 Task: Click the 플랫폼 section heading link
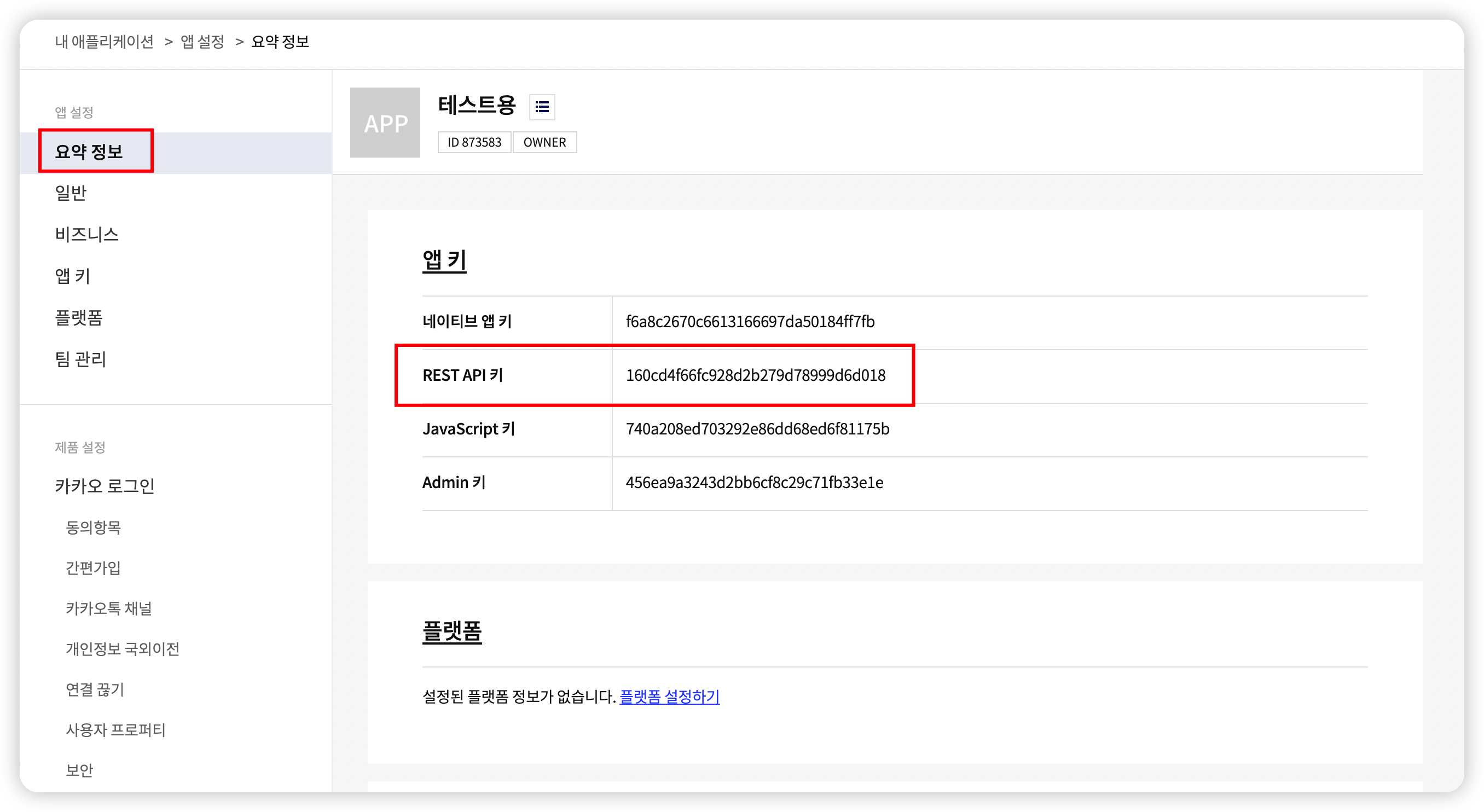click(451, 632)
